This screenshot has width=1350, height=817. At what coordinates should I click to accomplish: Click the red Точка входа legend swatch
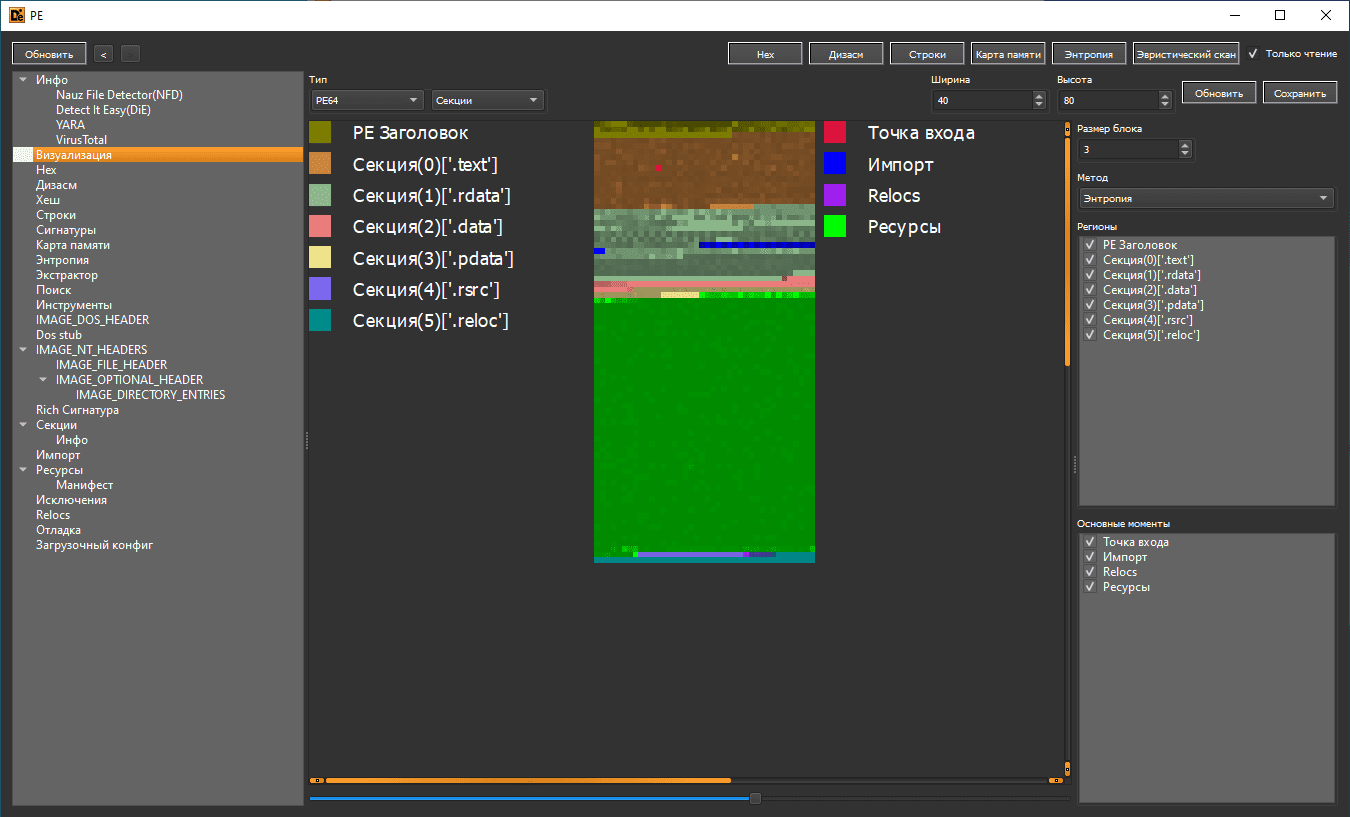[x=835, y=133]
